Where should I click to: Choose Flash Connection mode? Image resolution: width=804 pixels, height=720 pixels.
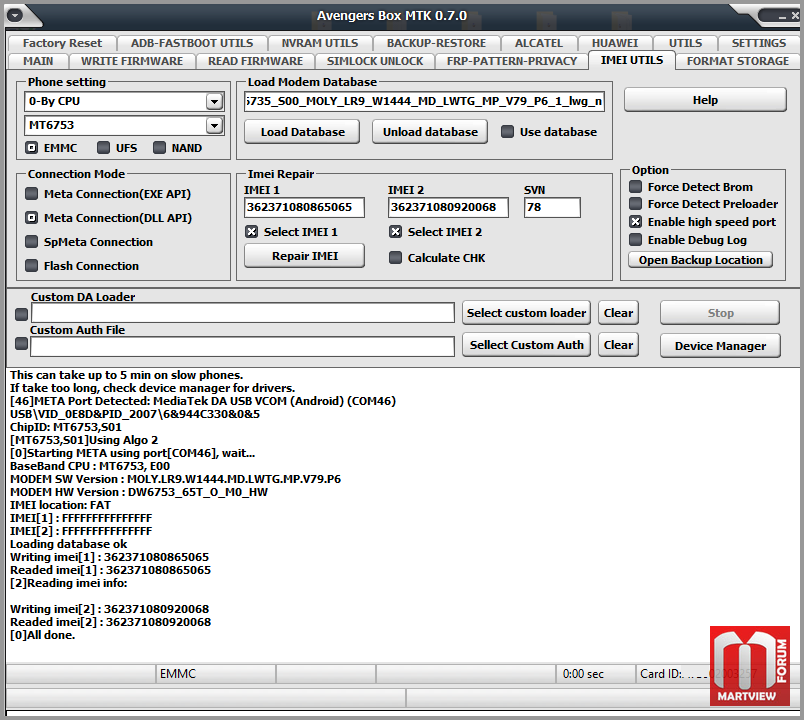[x=33, y=266]
